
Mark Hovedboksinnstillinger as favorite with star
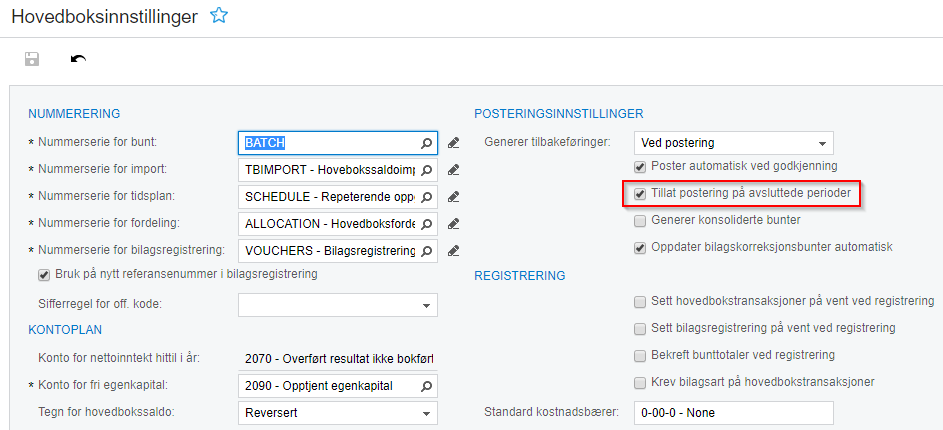(219, 15)
